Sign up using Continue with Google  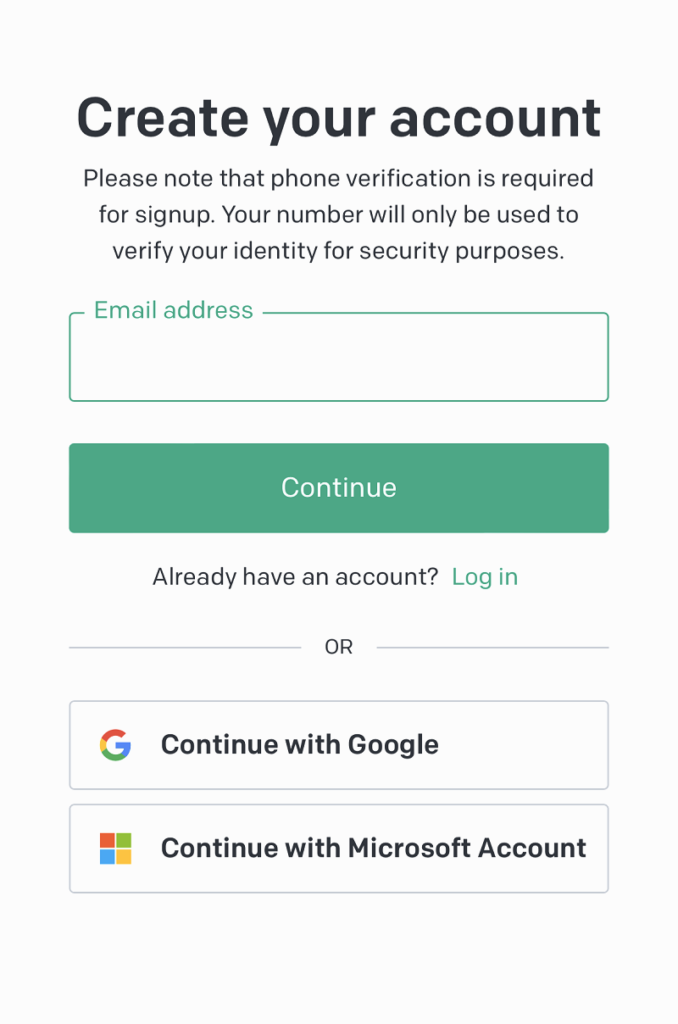click(x=338, y=745)
